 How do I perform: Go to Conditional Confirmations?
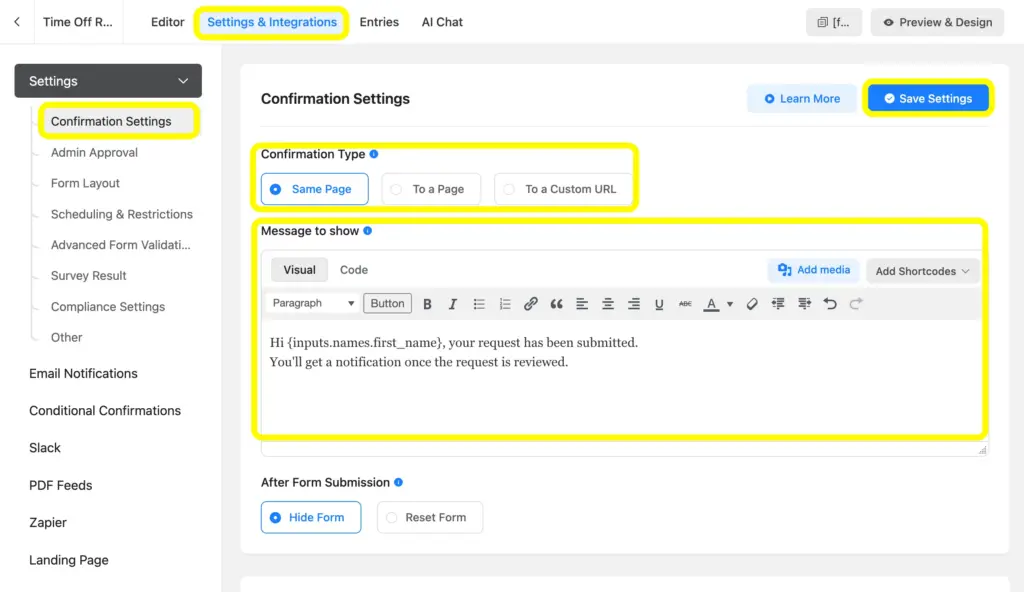pos(104,410)
